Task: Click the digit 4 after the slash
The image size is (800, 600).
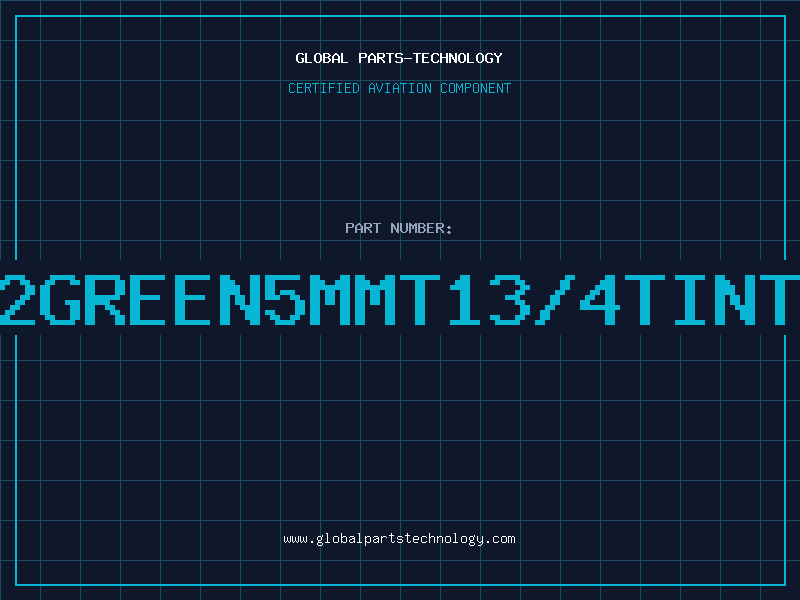Action: (x=600, y=299)
